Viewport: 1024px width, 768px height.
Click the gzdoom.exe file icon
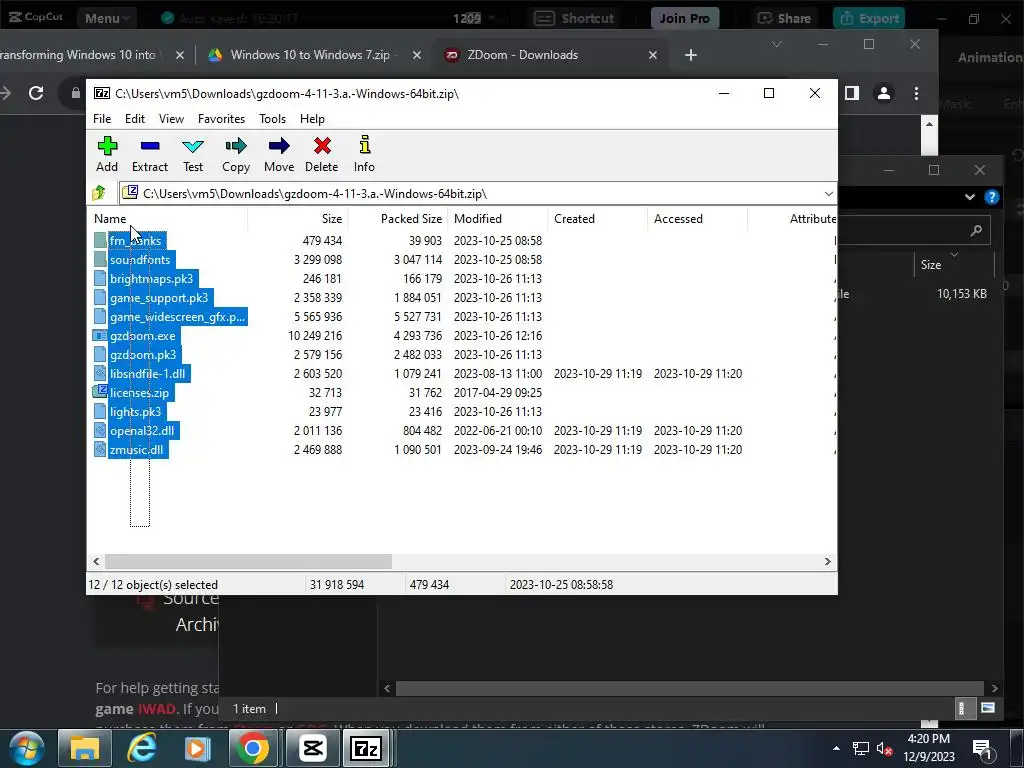pos(99,336)
